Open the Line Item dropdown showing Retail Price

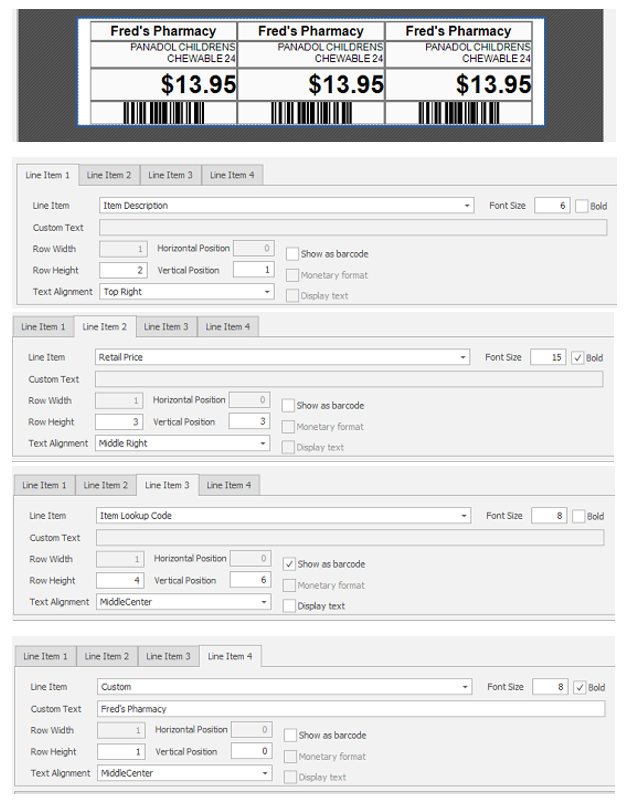282,357
